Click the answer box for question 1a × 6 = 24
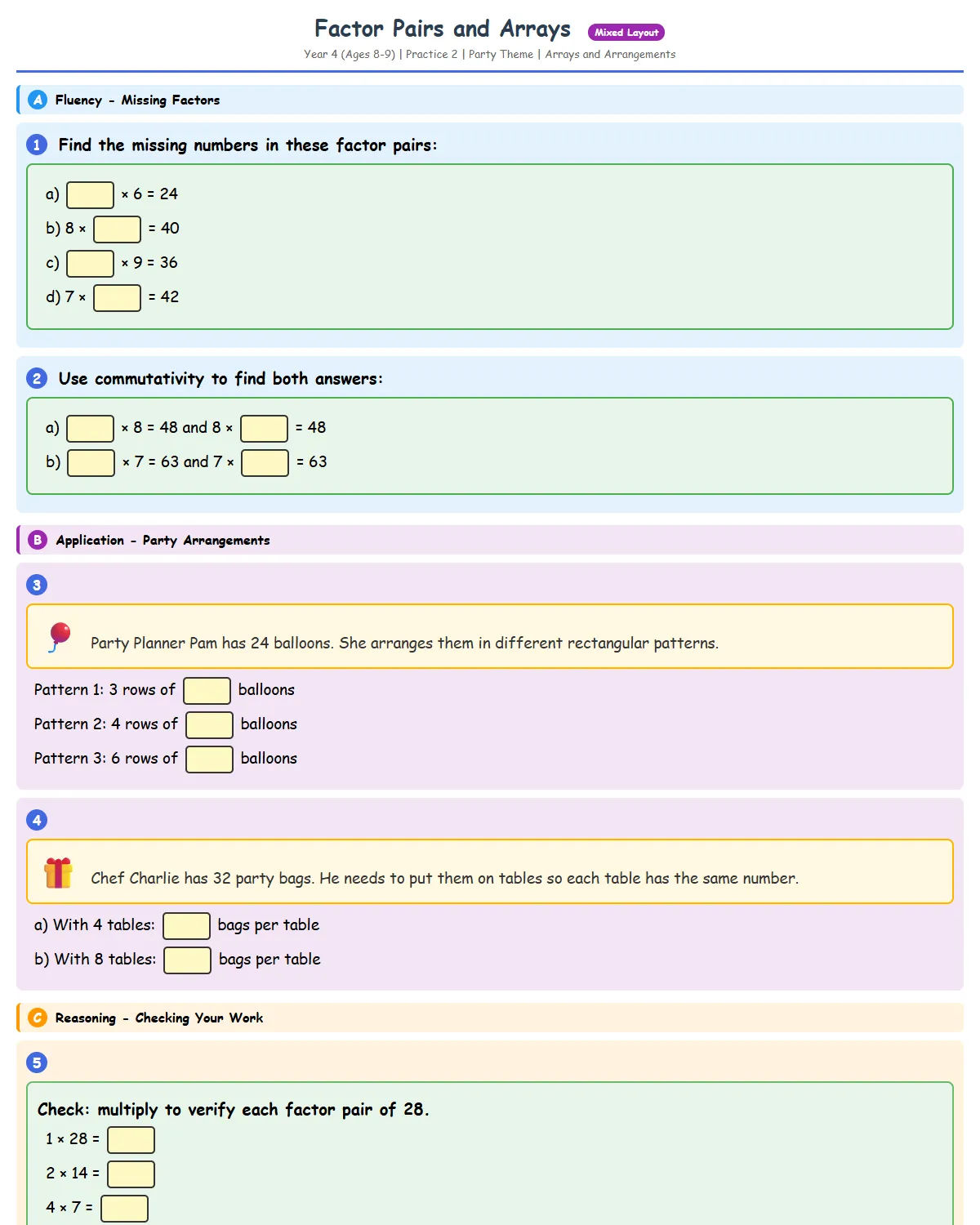The height and width of the screenshot is (1225, 980). point(90,195)
